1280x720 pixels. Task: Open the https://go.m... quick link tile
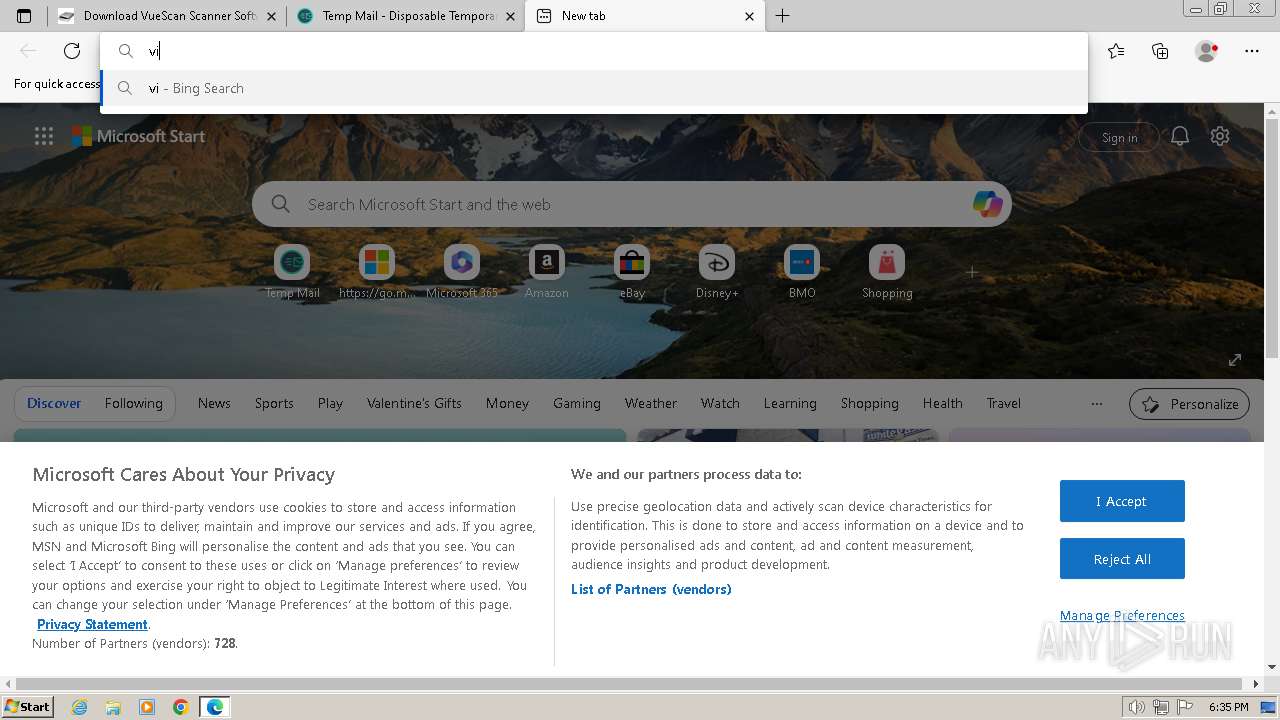click(377, 272)
